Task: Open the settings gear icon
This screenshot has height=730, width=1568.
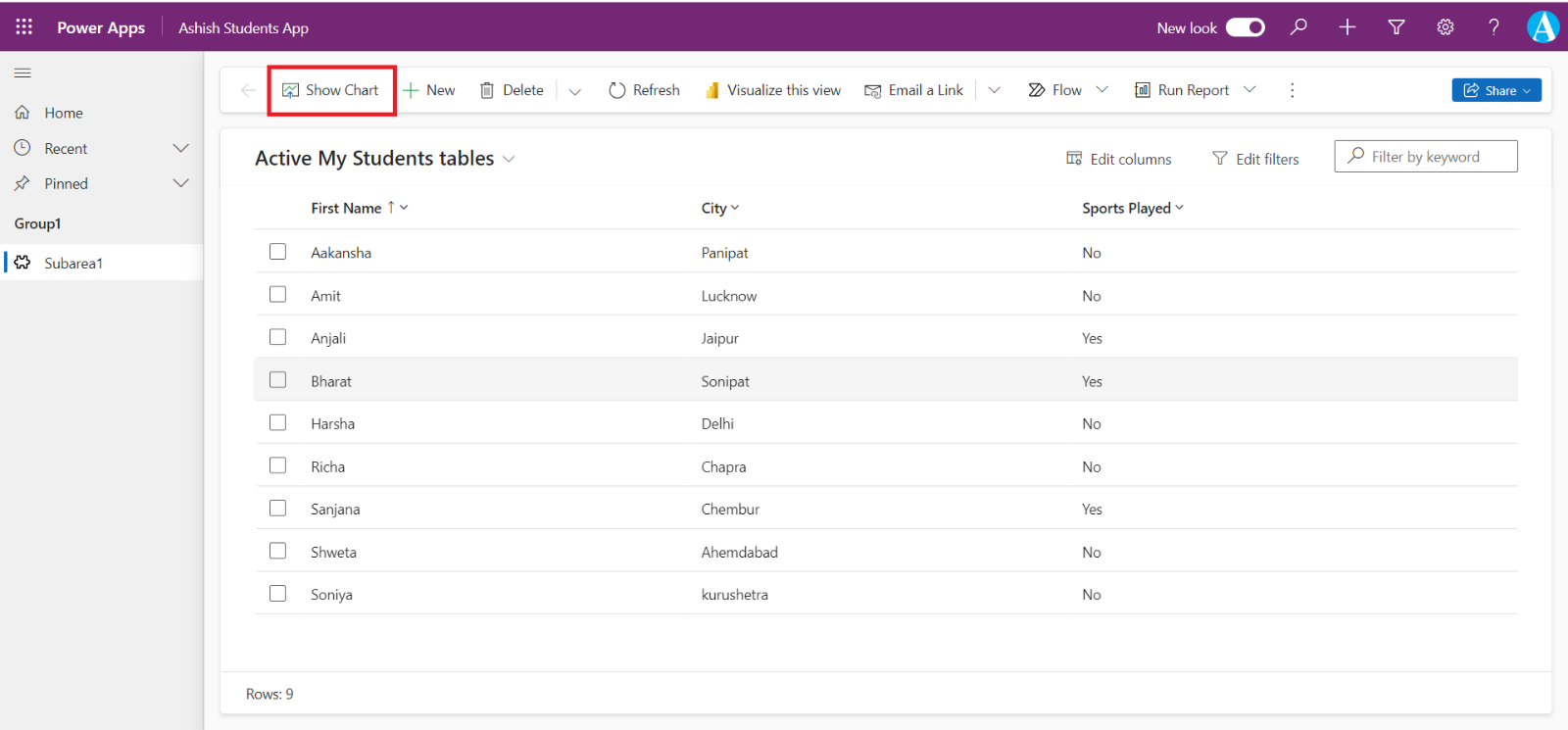Action: pos(1445,27)
